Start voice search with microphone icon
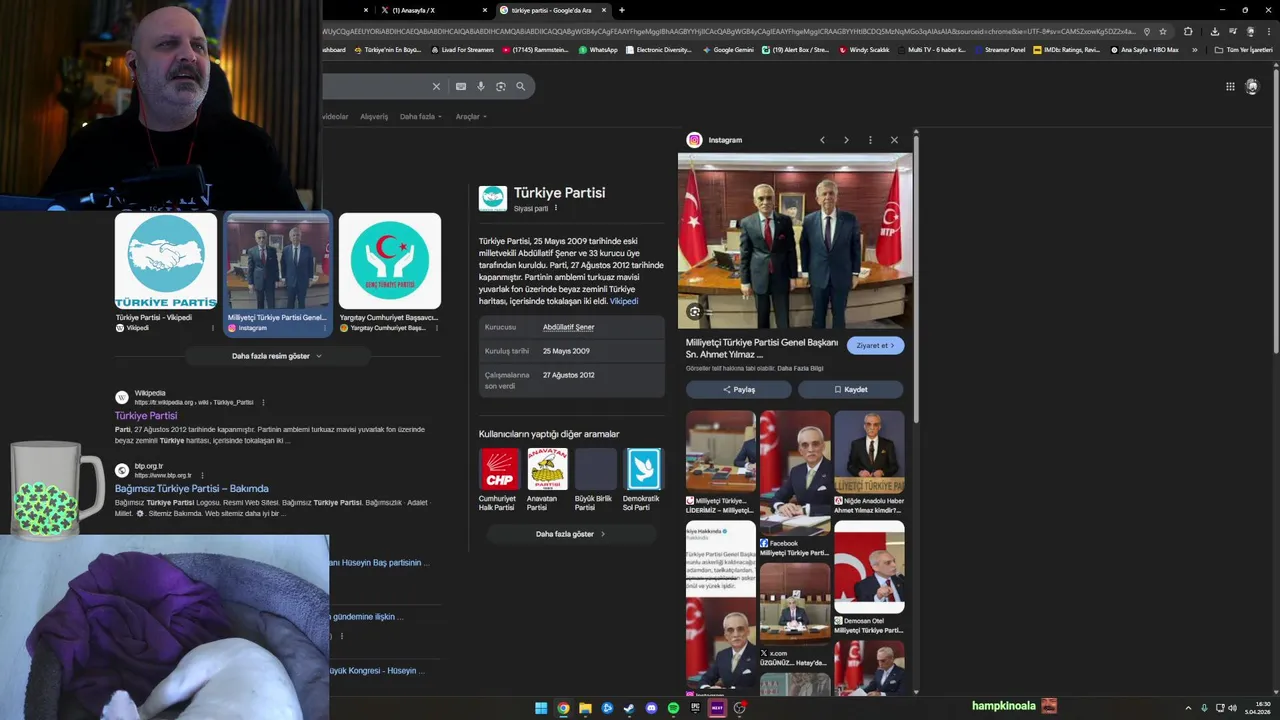The width and height of the screenshot is (1280, 720). click(x=481, y=87)
